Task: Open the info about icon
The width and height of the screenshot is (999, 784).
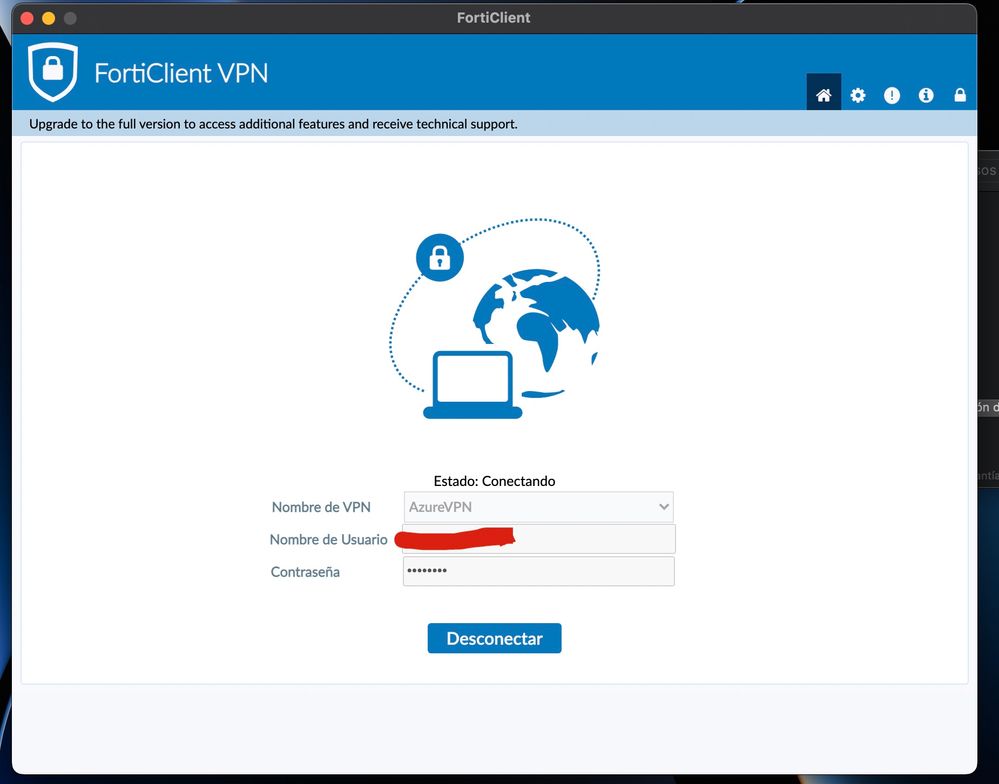Action: (926, 96)
